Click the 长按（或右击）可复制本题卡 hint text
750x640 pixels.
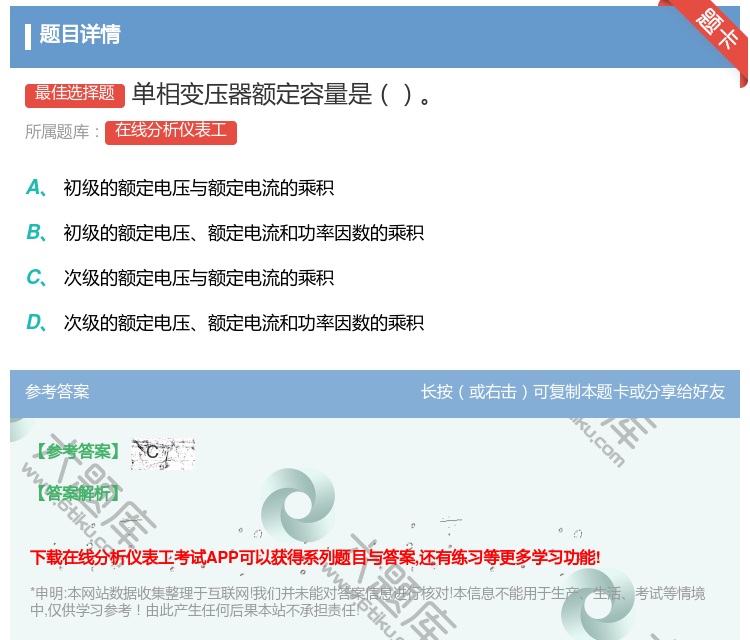573,392
